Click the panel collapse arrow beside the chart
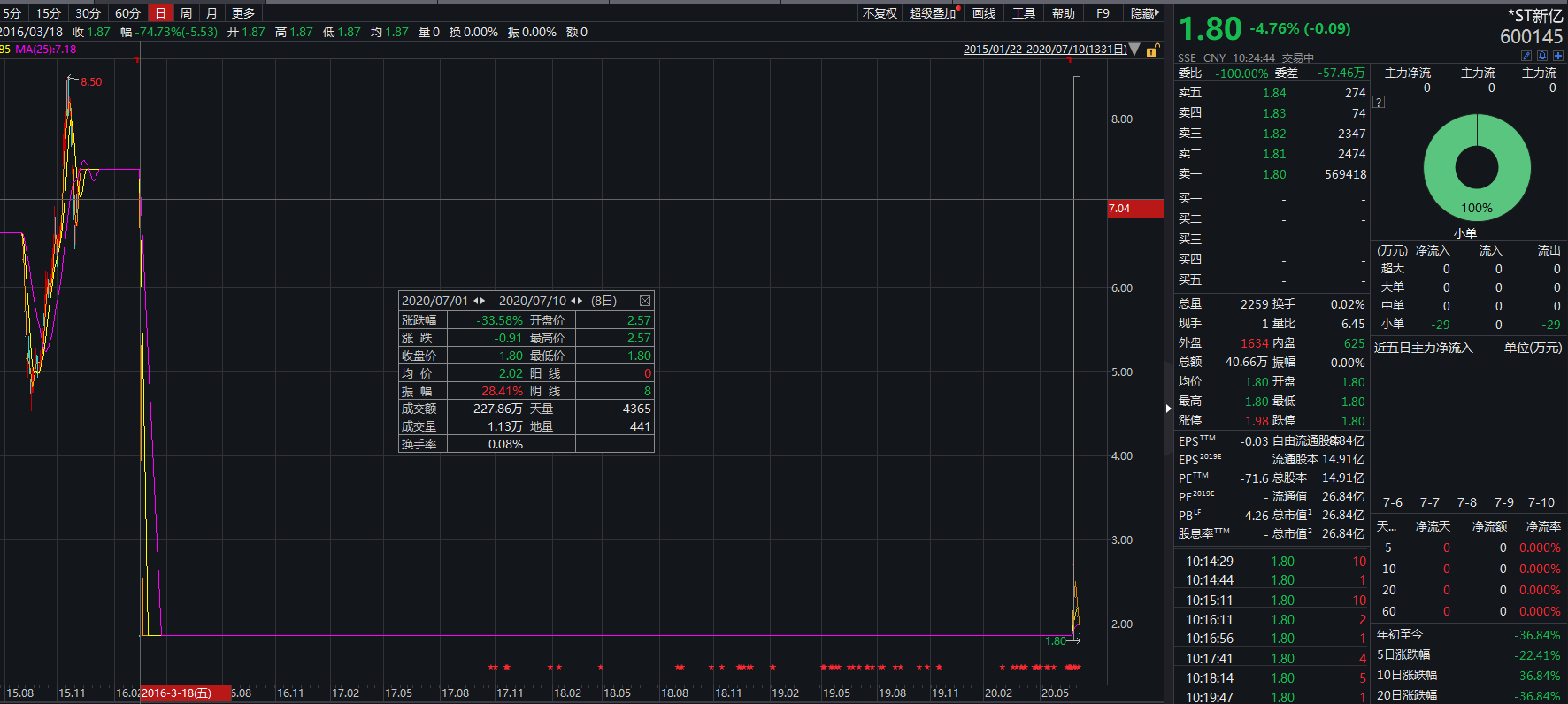The image size is (1568, 704). pos(1168,408)
